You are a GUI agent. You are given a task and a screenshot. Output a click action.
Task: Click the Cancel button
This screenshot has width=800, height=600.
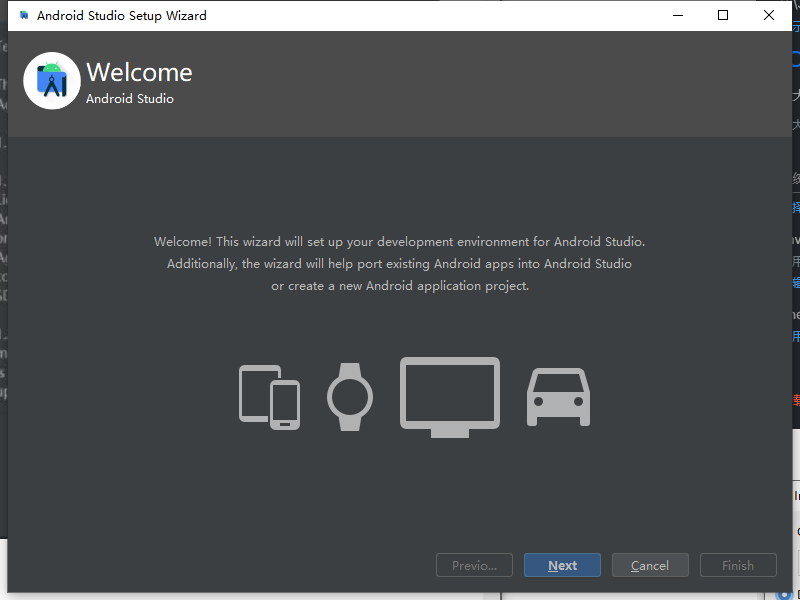tap(650, 565)
